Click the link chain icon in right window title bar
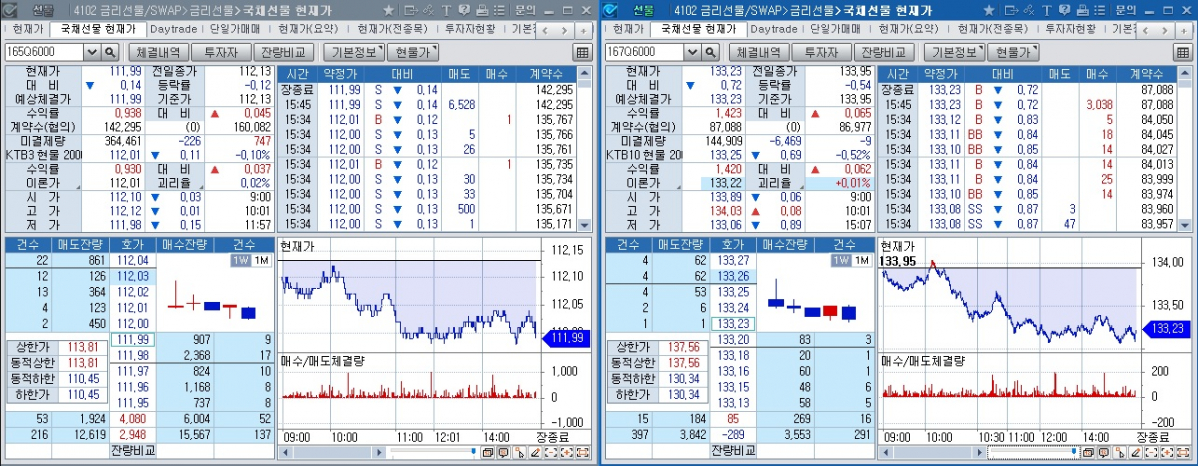The width and height of the screenshot is (1198, 466). [1028, 11]
